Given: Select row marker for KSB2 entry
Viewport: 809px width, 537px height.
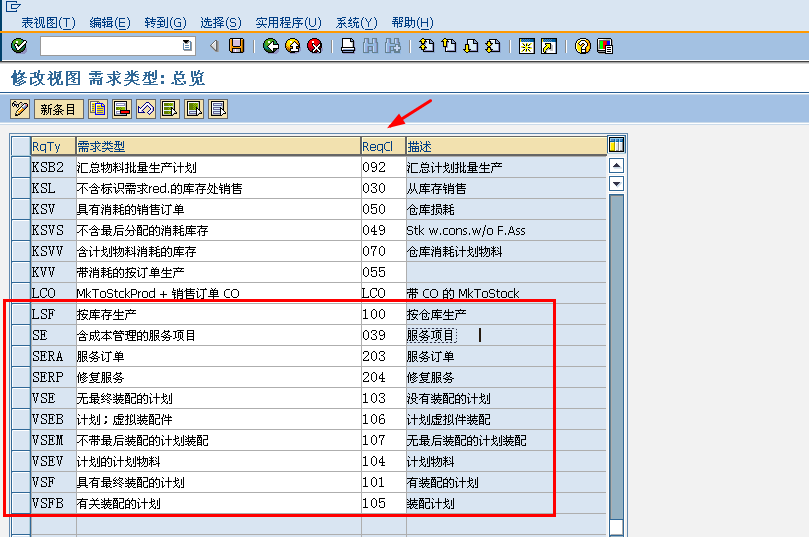Looking at the screenshot, I should 21,167.
